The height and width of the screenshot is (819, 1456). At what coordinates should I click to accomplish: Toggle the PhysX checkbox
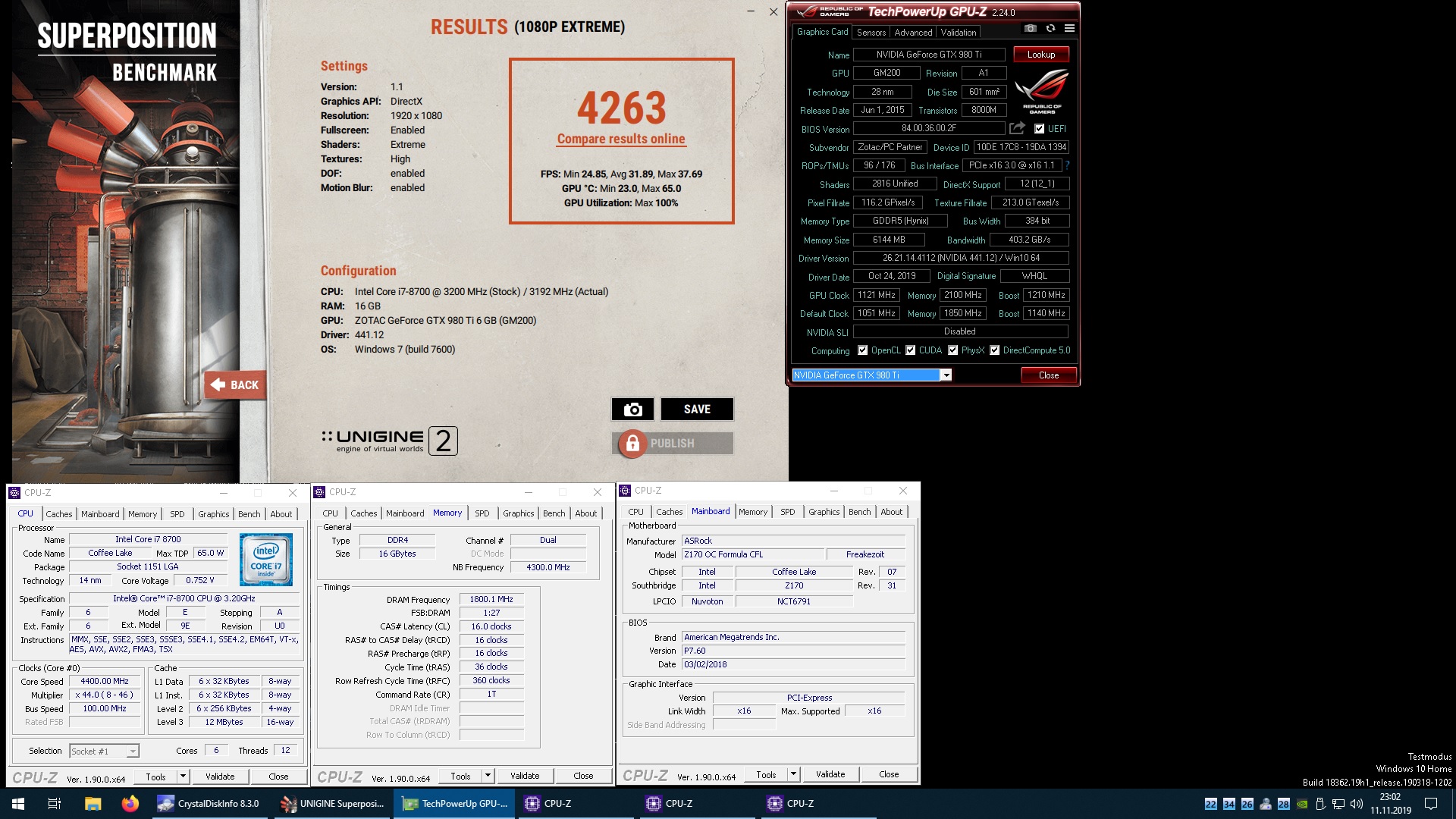[952, 350]
